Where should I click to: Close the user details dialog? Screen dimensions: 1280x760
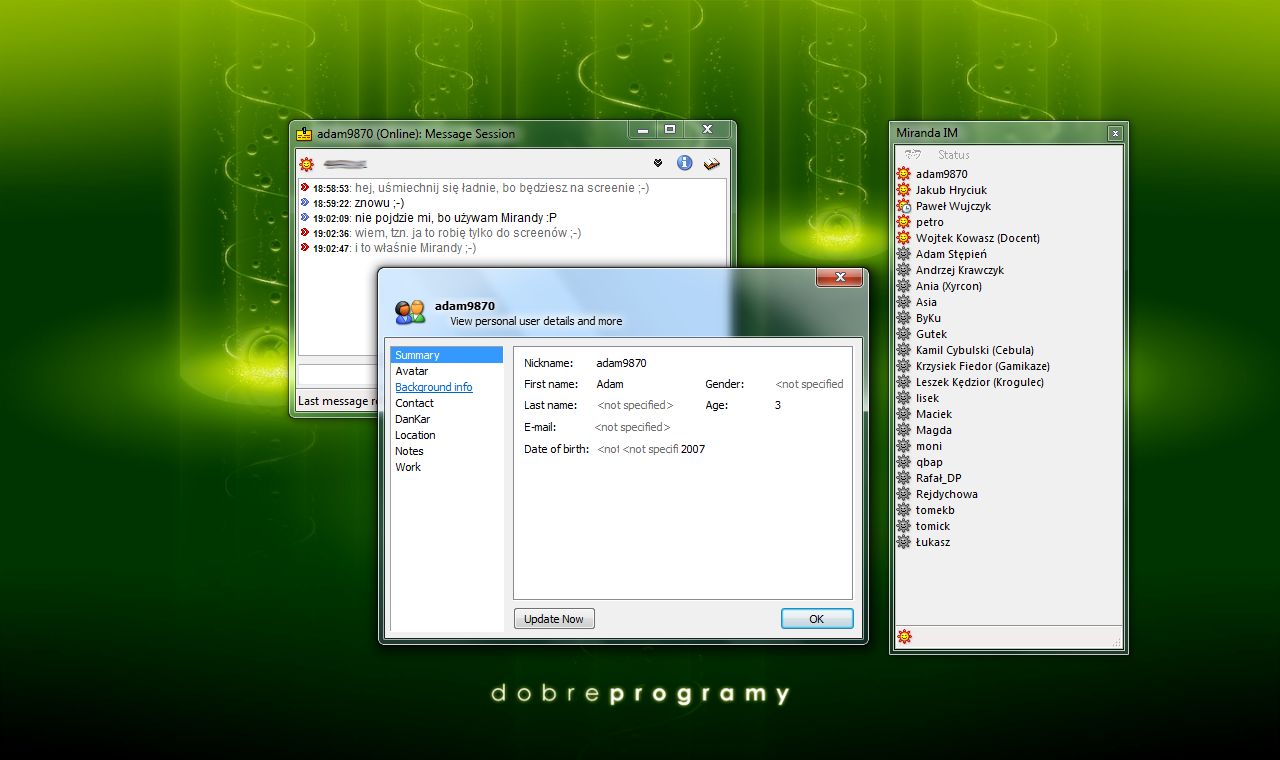pos(840,277)
